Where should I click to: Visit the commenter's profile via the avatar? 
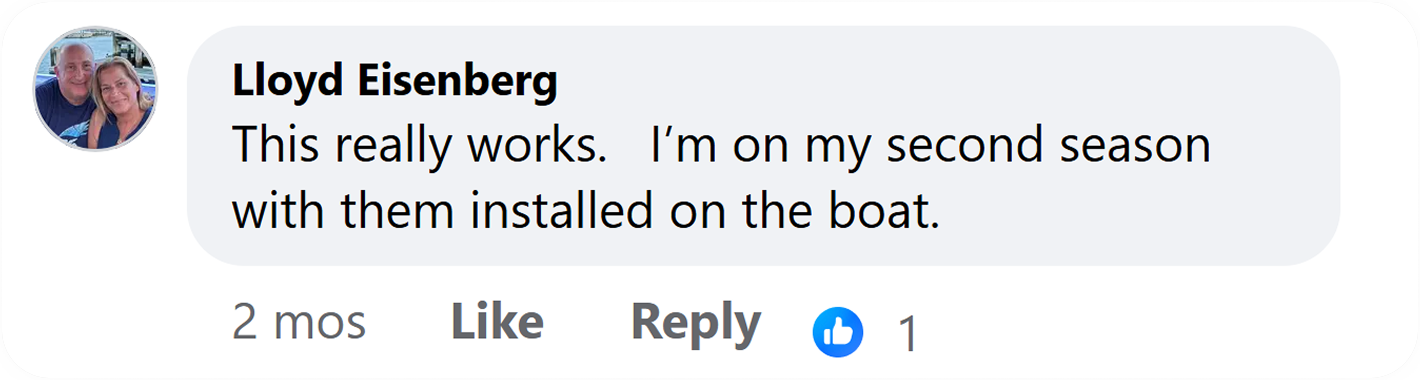pos(96,89)
